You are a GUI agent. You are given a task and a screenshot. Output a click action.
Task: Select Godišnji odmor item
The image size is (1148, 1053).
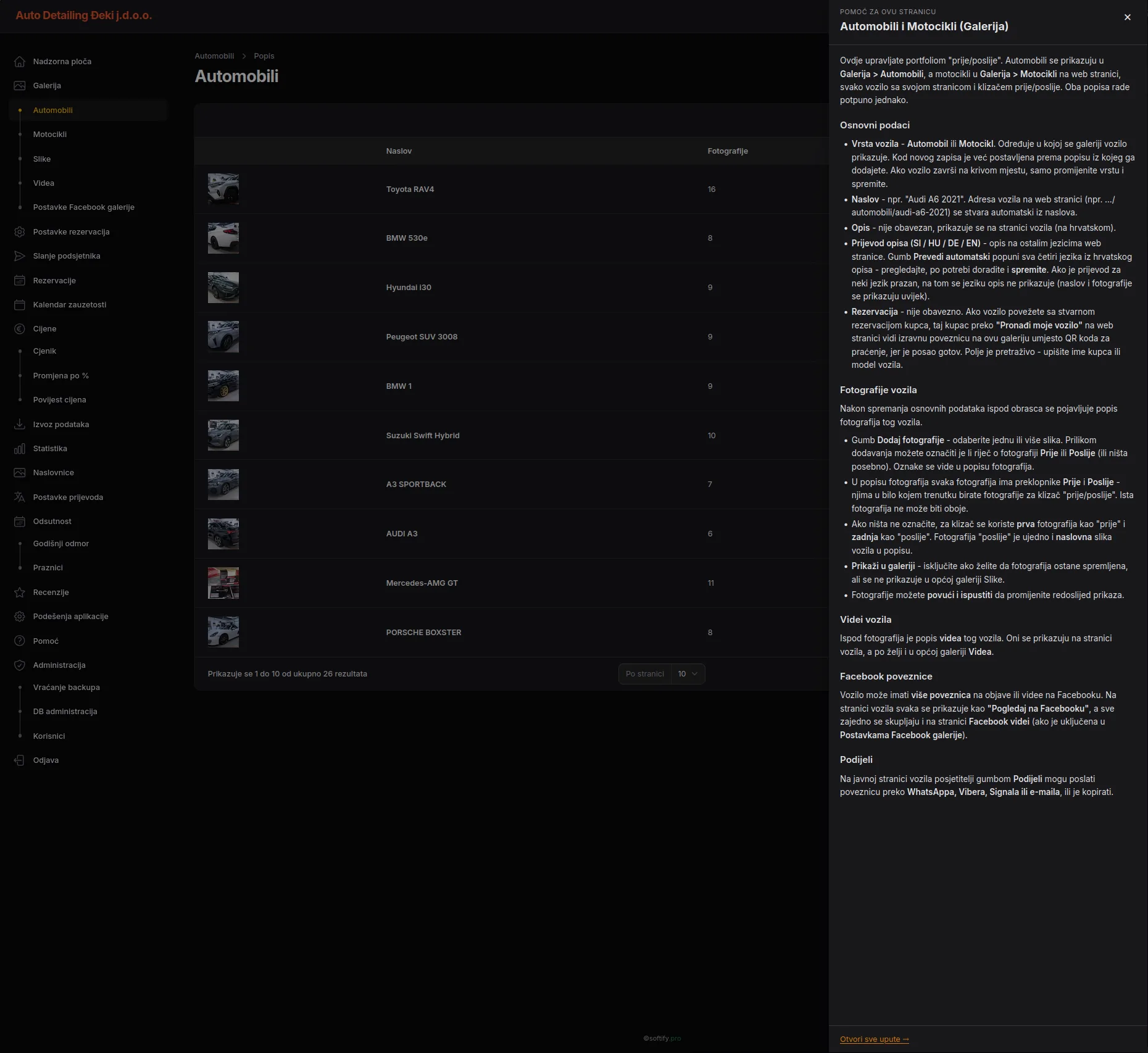pyautogui.click(x=61, y=544)
